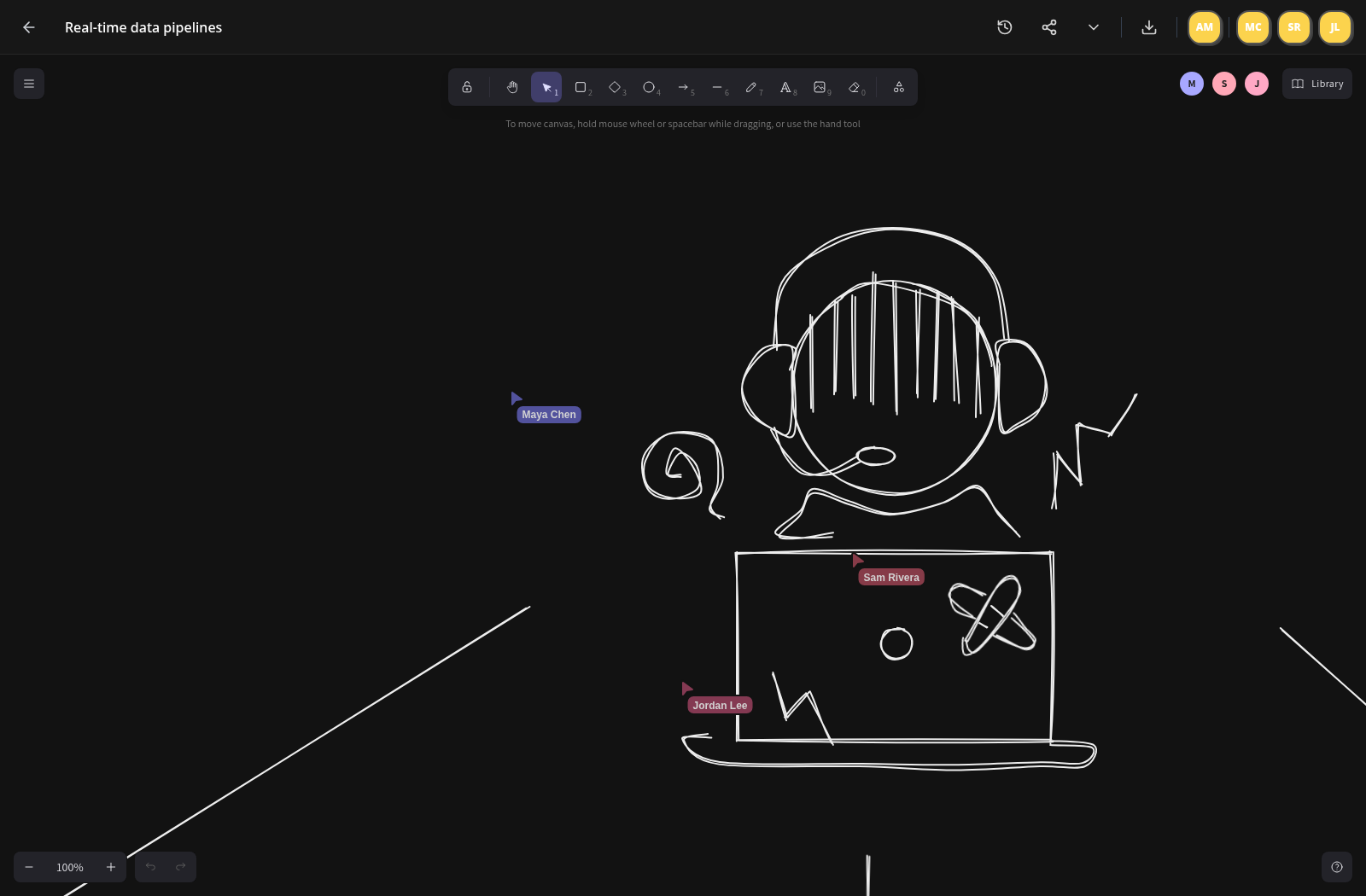Expand the chevron dropdown in header
1366x896 pixels.
coord(1094,27)
